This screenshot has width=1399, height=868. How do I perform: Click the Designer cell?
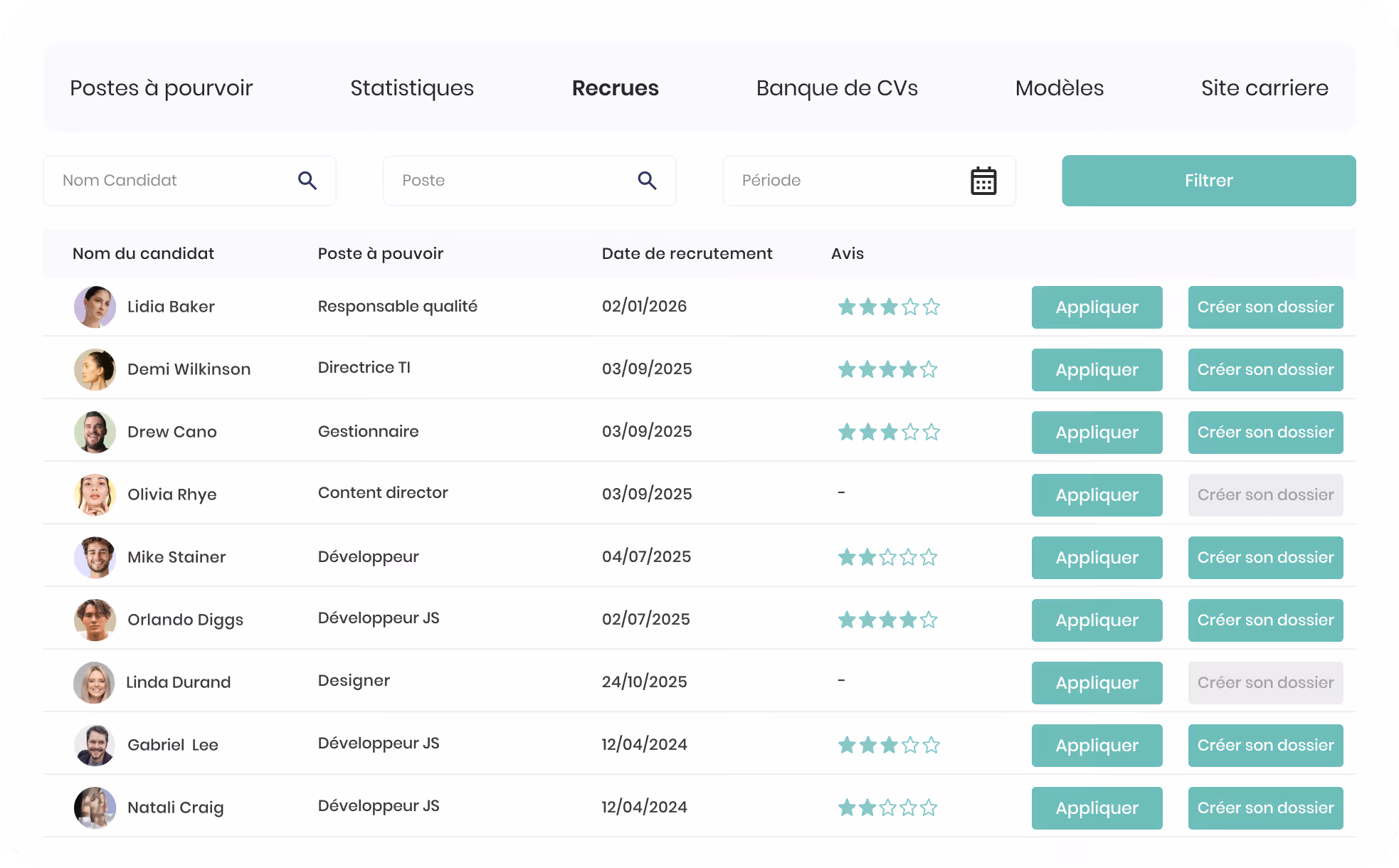pos(354,681)
